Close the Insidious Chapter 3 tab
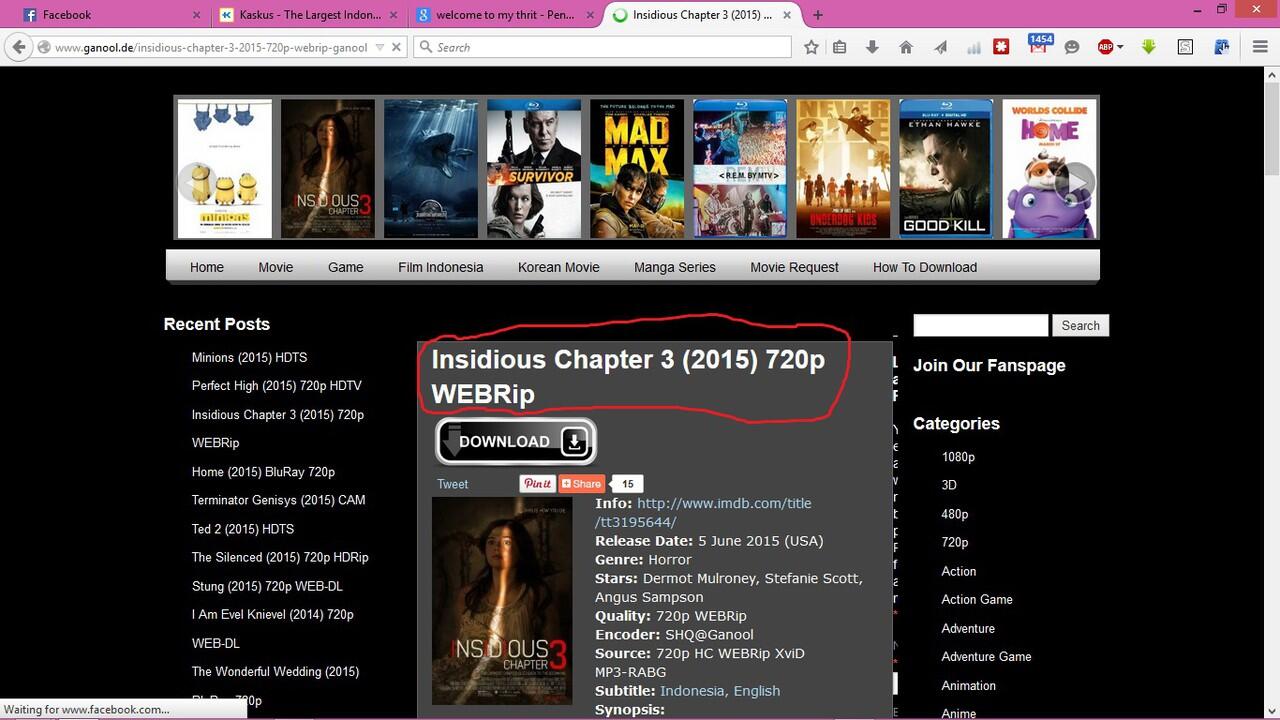Screen dimensions: 1280x720 click(789, 15)
